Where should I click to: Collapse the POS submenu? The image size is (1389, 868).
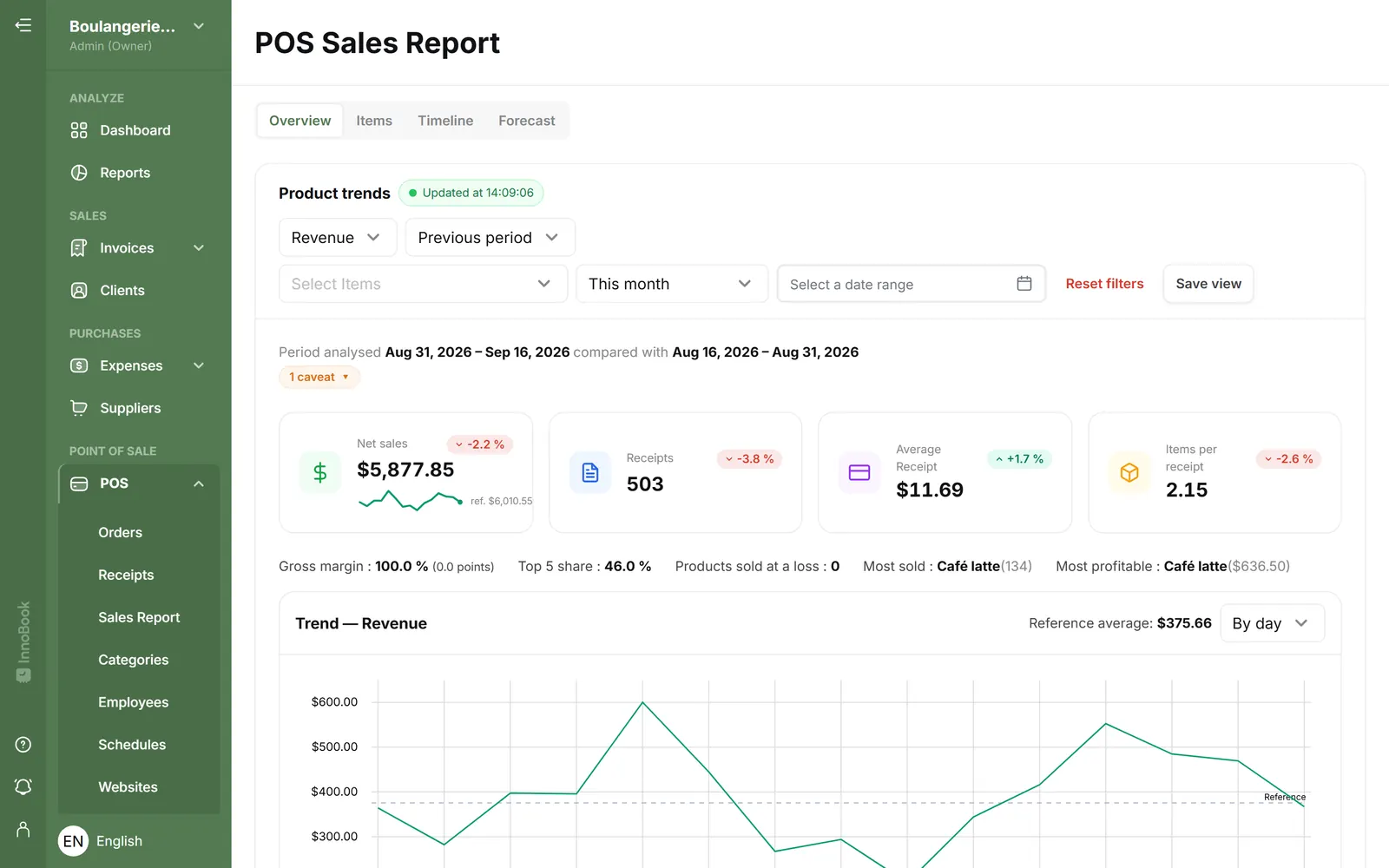point(199,483)
